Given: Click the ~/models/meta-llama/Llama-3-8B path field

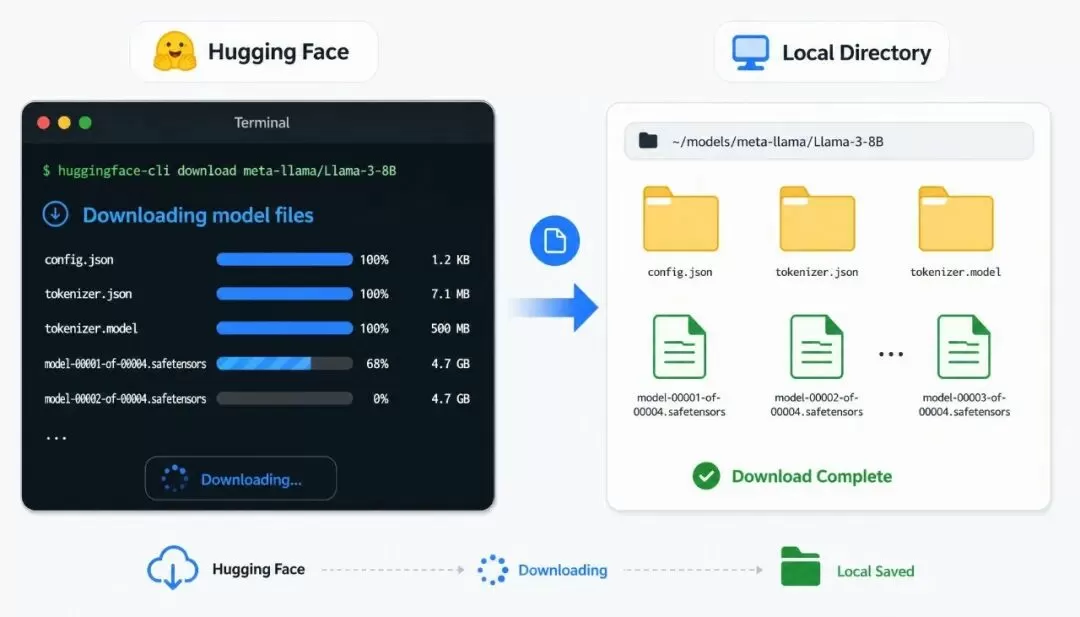Looking at the screenshot, I should click(x=829, y=141).
